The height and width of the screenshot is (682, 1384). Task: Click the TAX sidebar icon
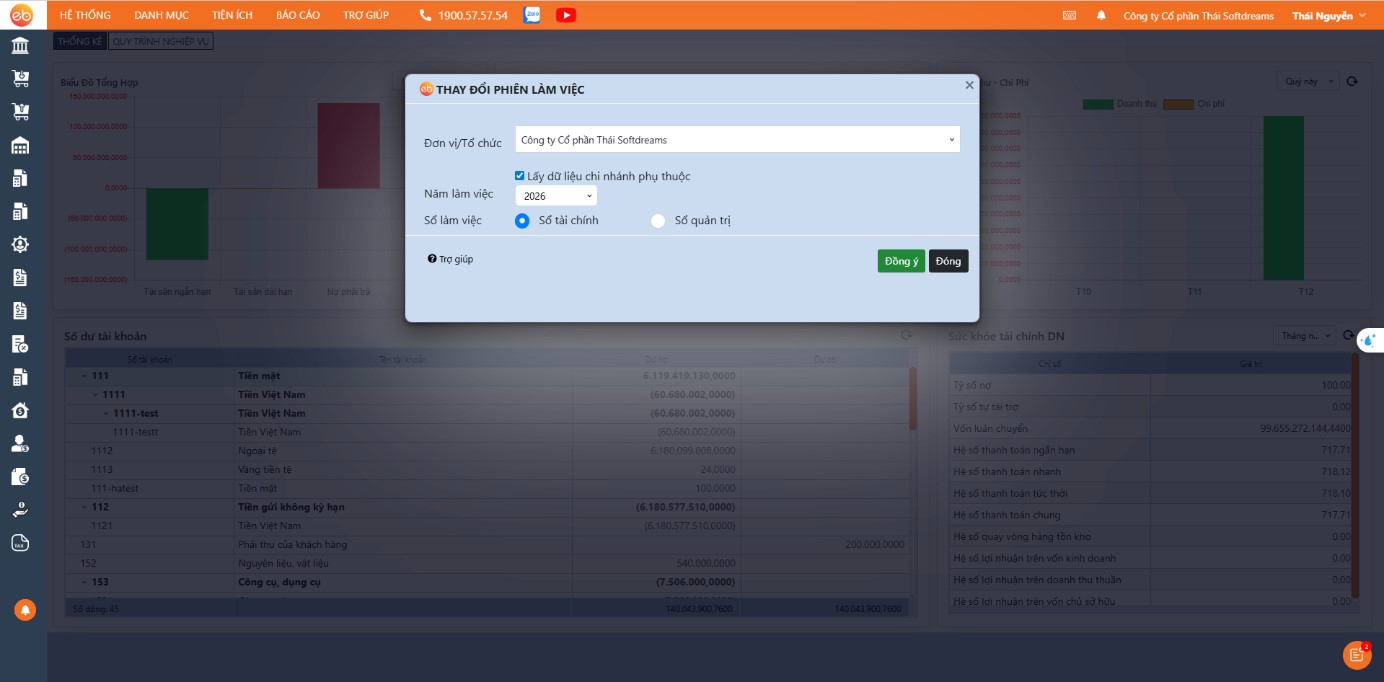coord(19,543)
